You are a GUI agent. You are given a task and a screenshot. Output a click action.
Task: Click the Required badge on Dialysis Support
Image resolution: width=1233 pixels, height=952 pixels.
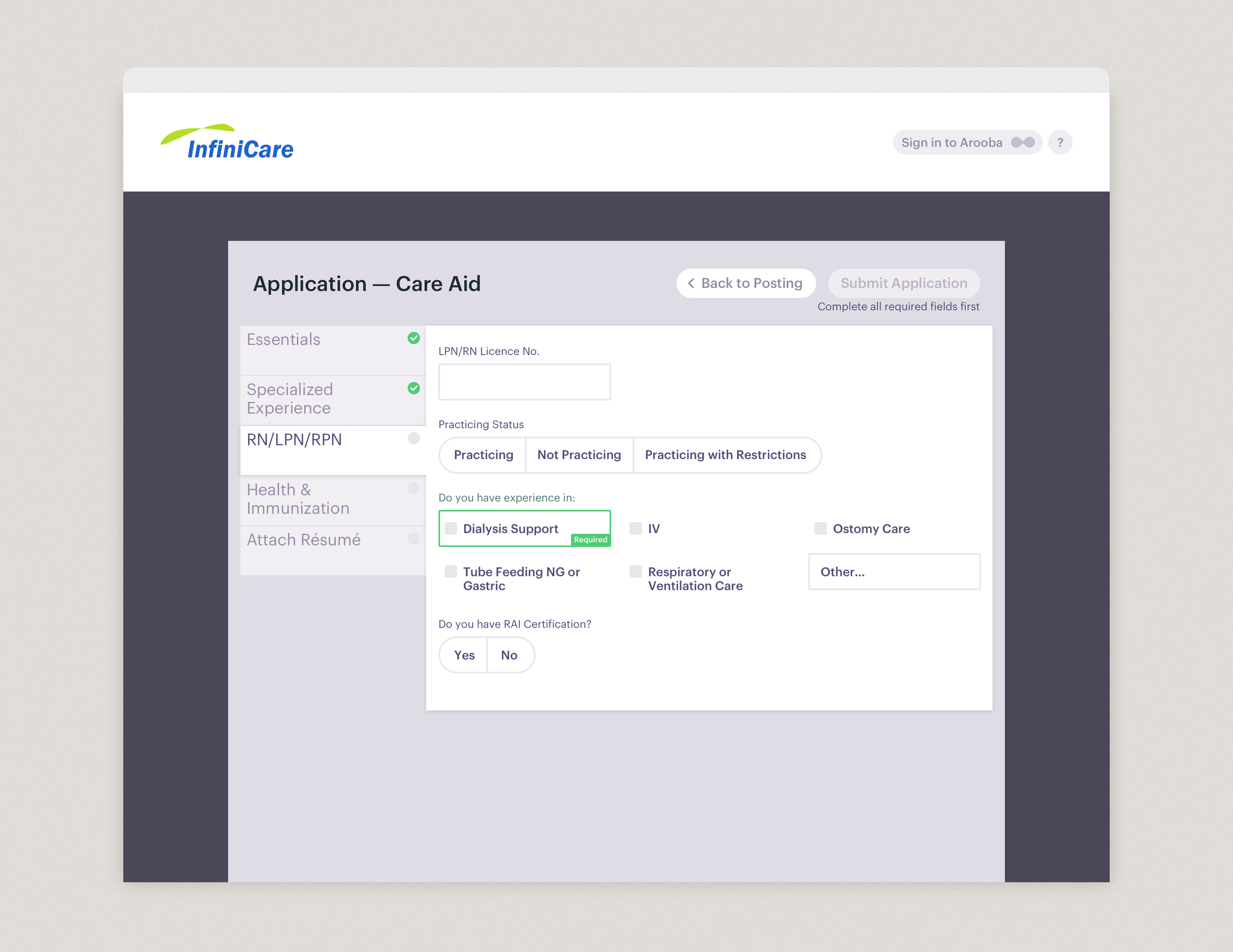pyautogui.click(x=590, y=540)
